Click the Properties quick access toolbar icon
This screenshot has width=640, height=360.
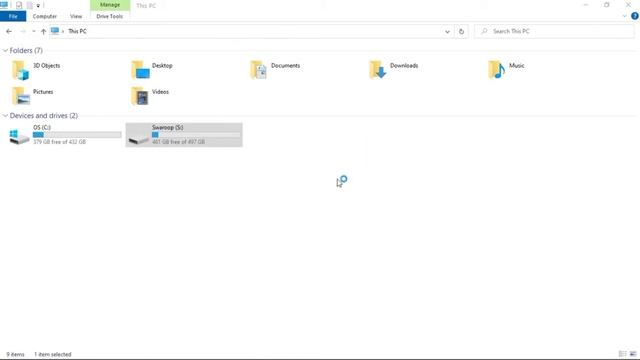[19, 5]
